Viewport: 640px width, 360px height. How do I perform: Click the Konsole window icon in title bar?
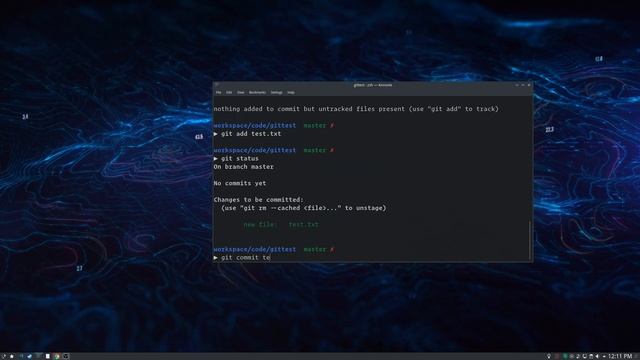[217, 85]
